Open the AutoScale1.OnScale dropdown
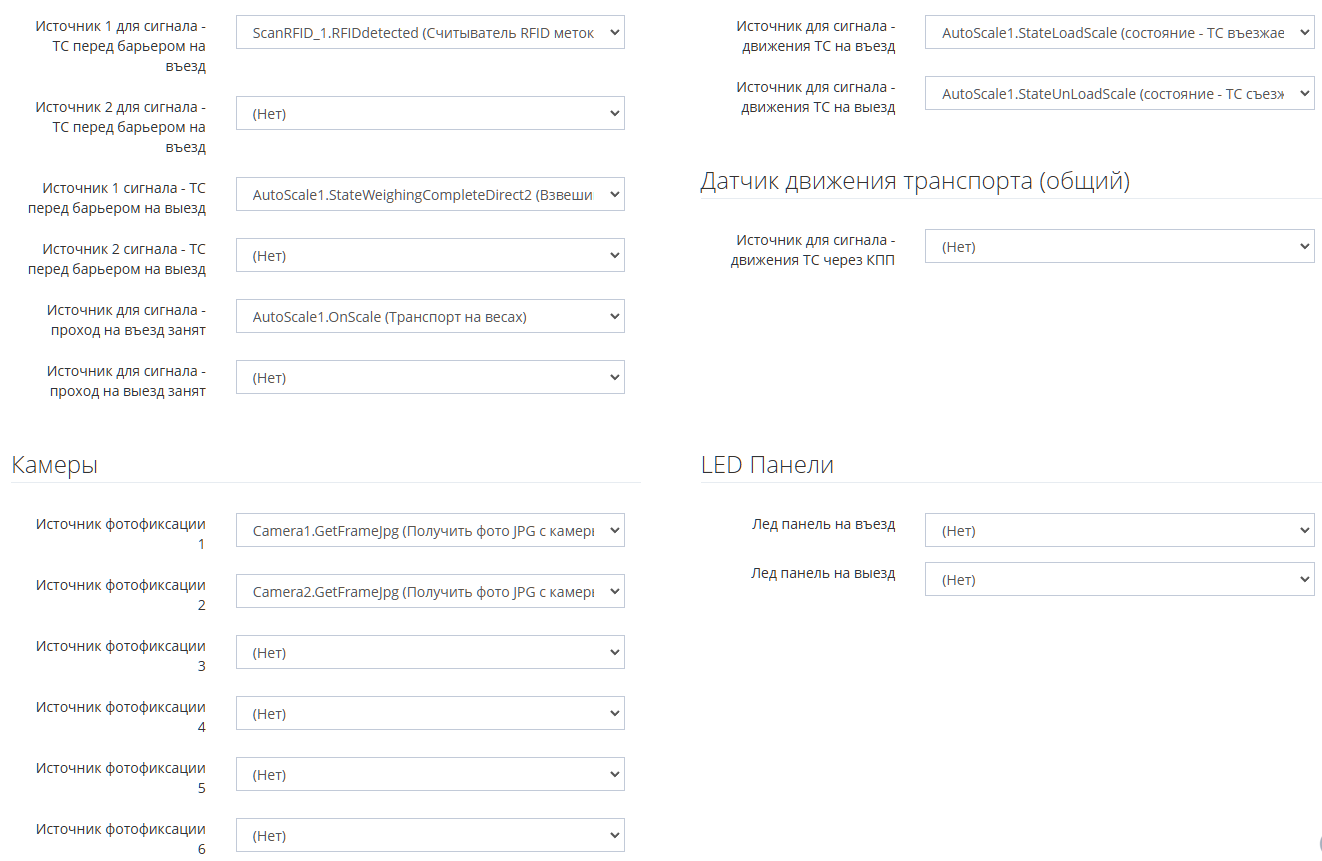The width and height of the screenshot is (1322, 861). (x=430, y=317)
